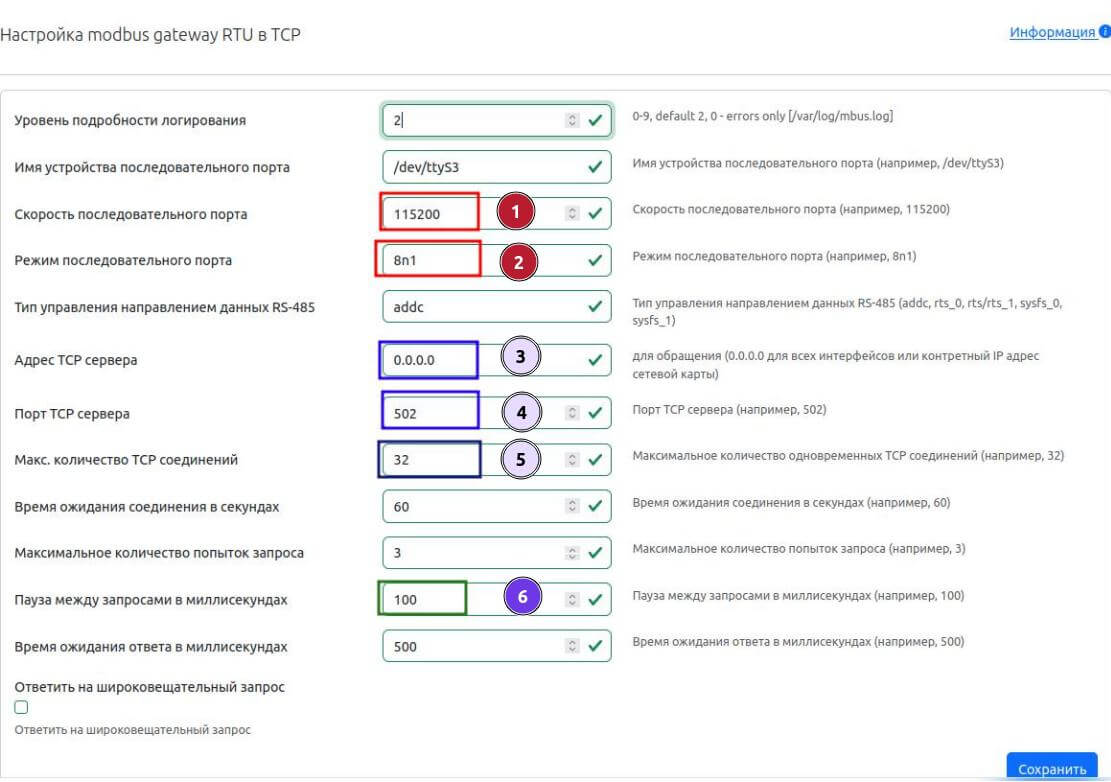Click numbered badge 4 on TCP port

pos(520,411)
